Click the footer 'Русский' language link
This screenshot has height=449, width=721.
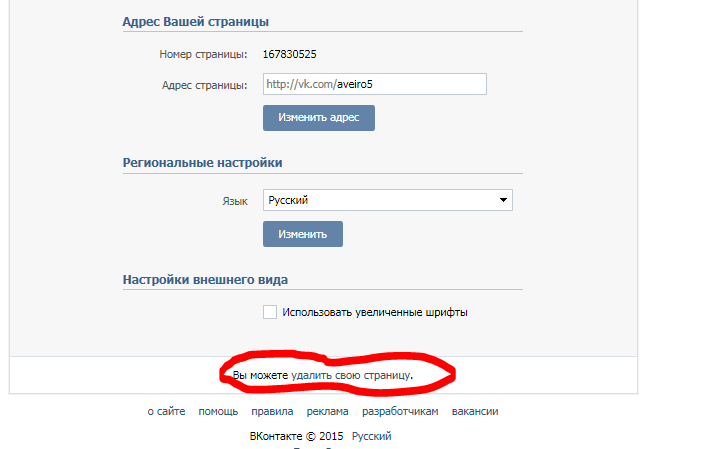372,436
